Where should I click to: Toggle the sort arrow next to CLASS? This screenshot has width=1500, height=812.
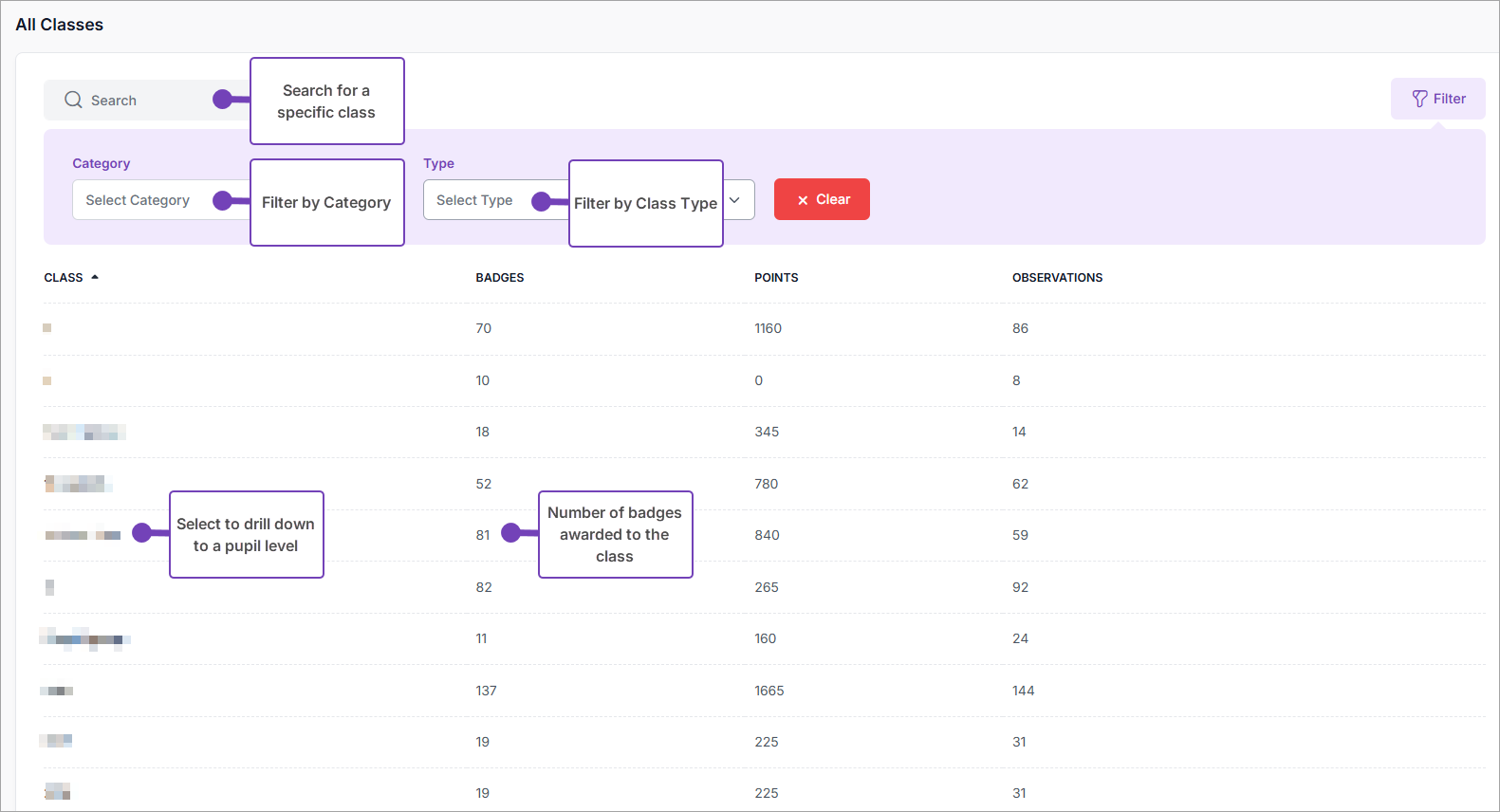pyautogui.click(x=95, y=277)
